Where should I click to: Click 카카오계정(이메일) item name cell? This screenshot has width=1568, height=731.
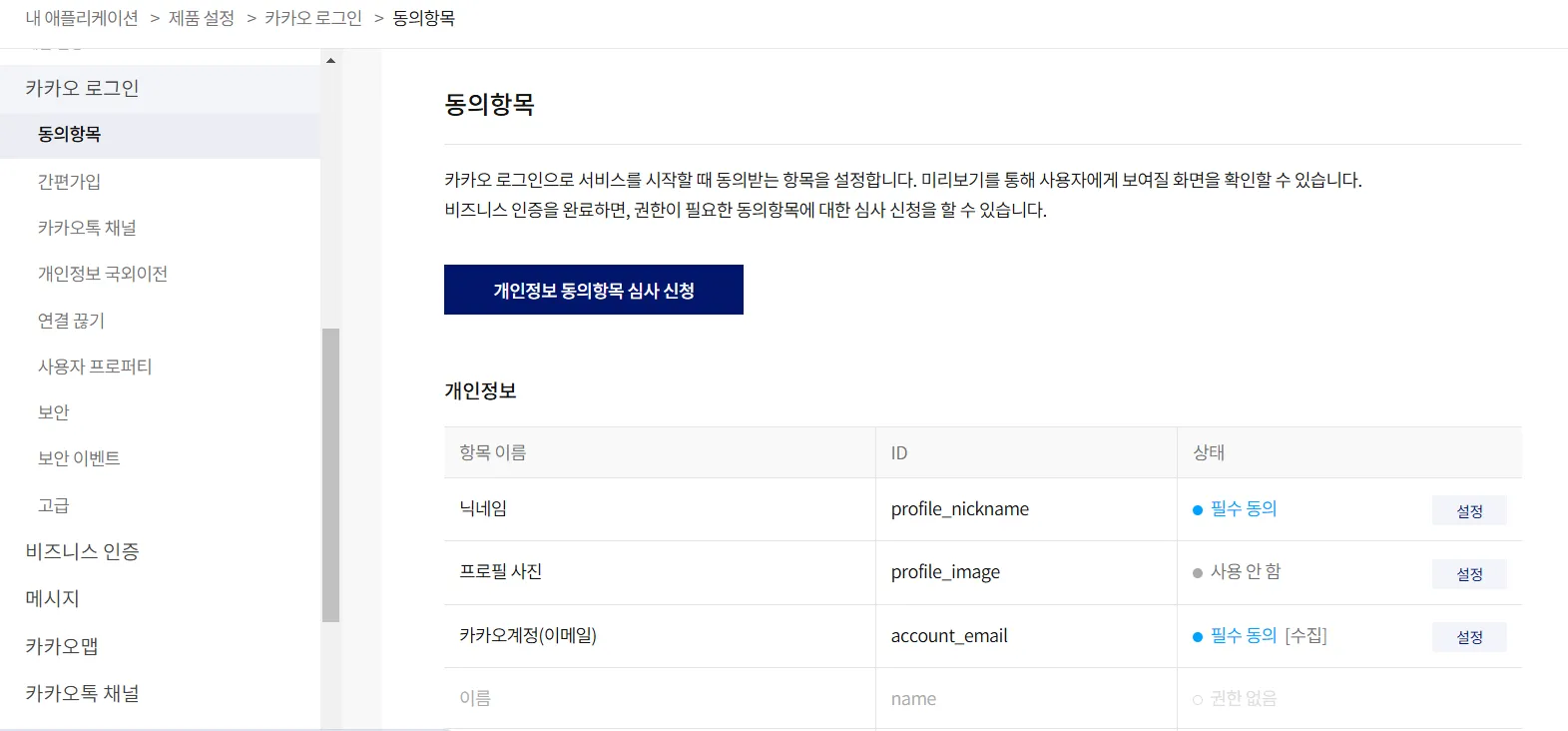pyautogui.click(x=660, y=636)
